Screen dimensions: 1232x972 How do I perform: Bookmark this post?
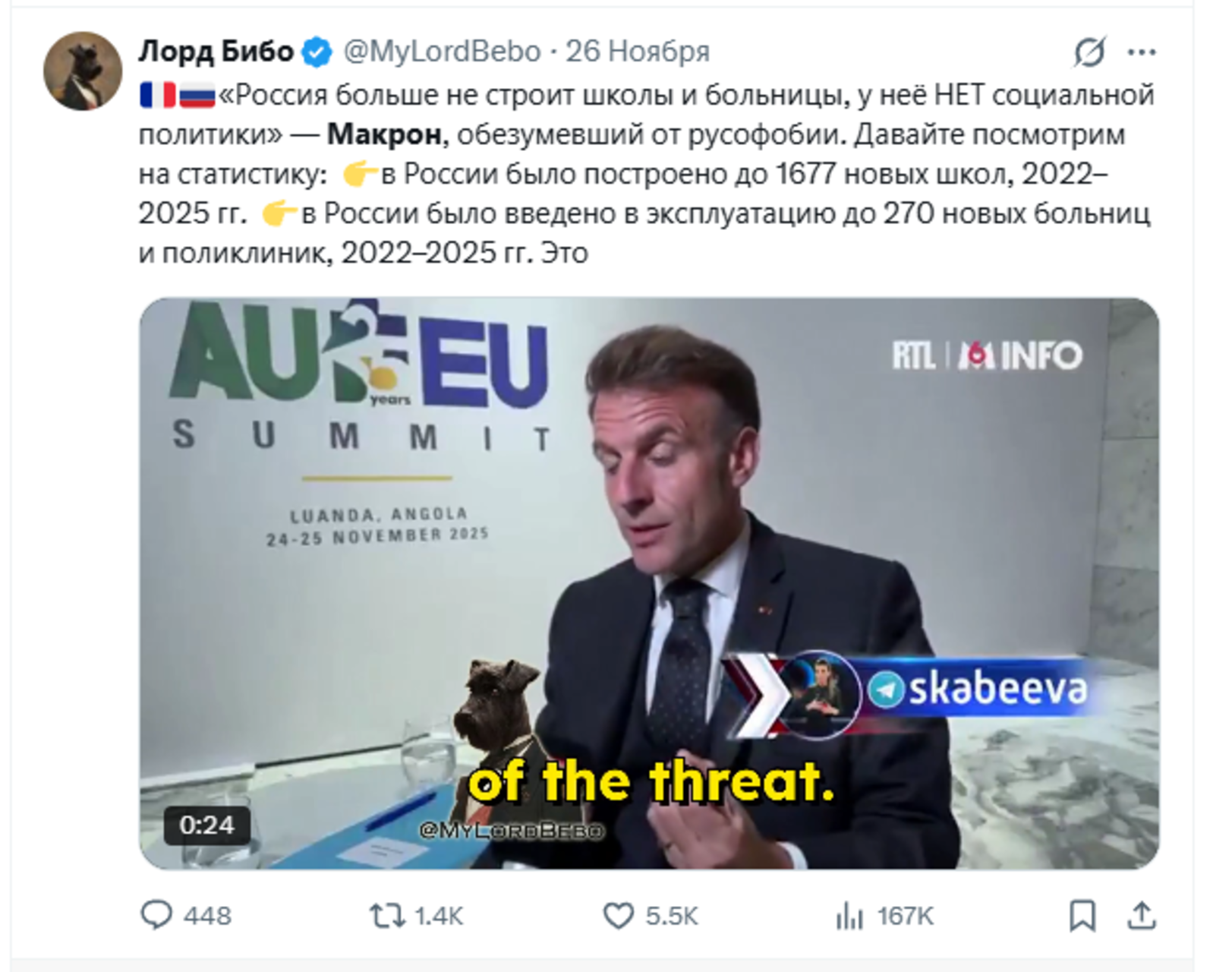(x=1082, y=916)
